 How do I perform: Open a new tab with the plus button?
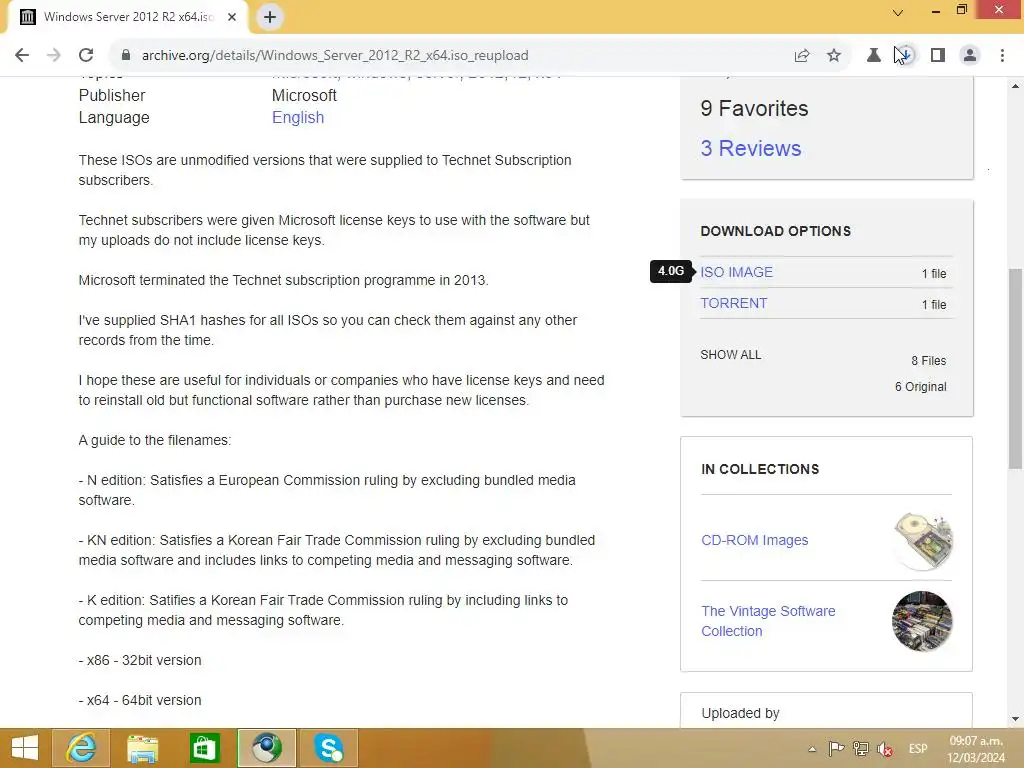click(x=270, y=17)
